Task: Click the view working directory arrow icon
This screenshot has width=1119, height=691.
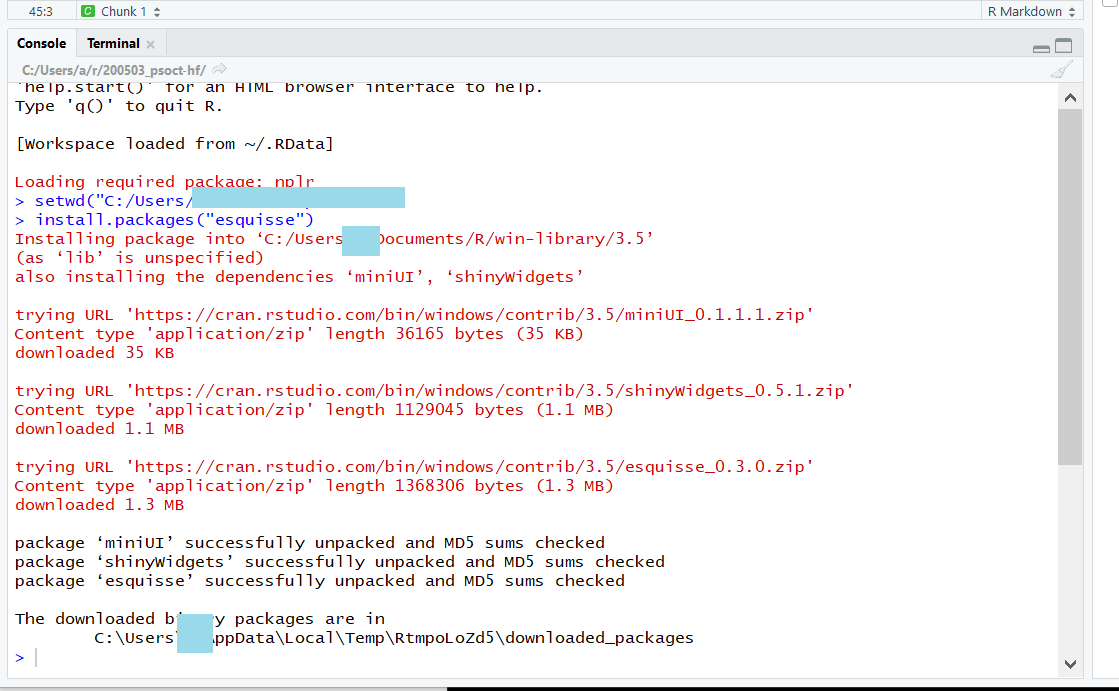Action: (x=219, y=69)
